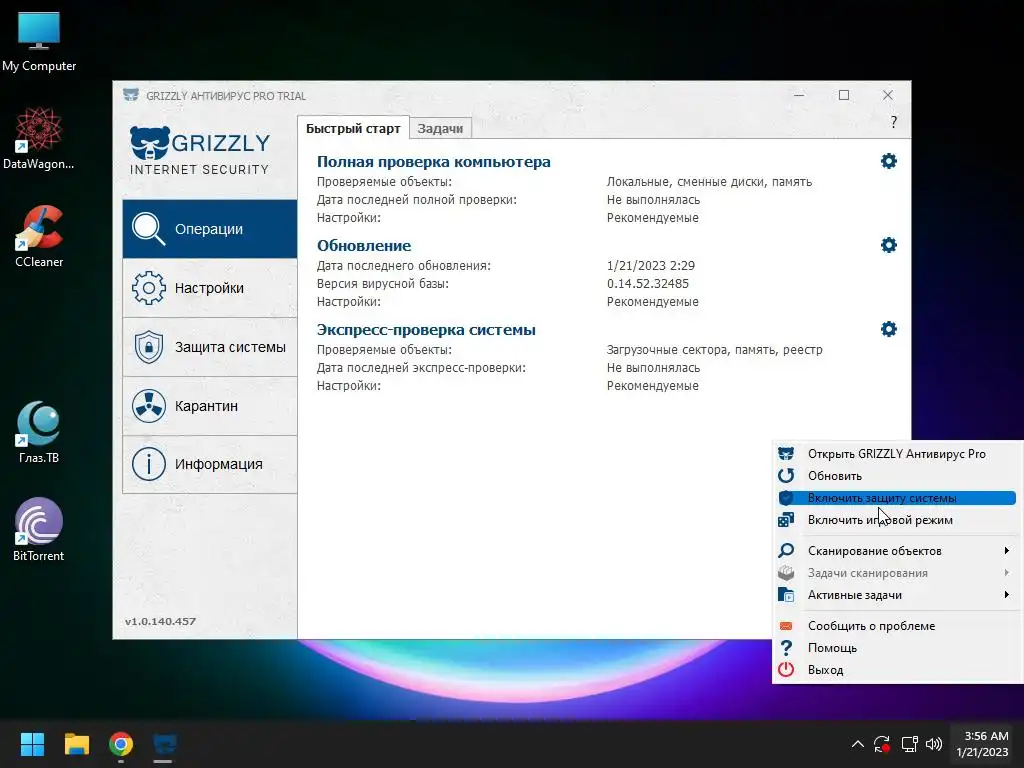Open Глаз.ТВ desktop shortcut
The height and width of the screenshot is (768, 1024).
point(39,432)
